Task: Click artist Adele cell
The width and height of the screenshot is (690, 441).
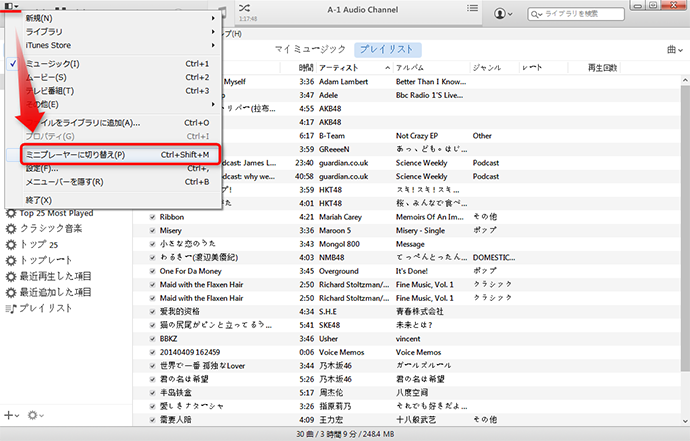Action: [x=328, y=96]
